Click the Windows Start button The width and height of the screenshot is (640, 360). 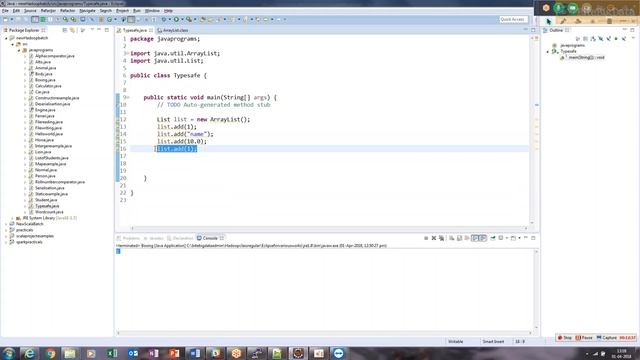(9, 353)
